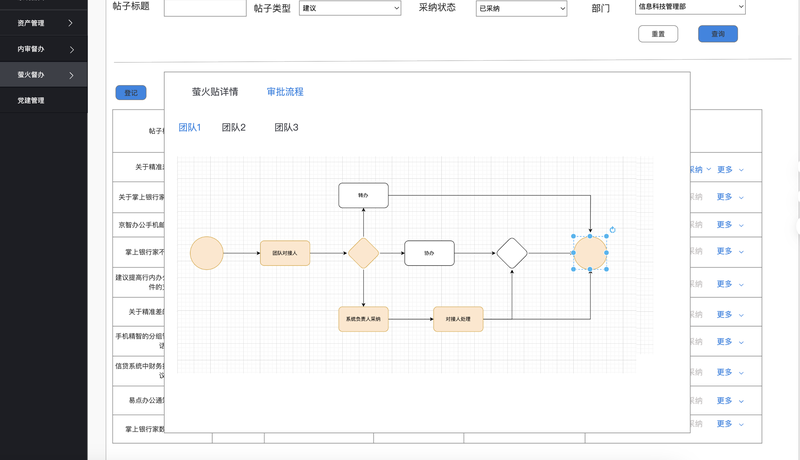
Task: Open 更多 for the 掌上银行家数 row
Action: click(730, 424)
